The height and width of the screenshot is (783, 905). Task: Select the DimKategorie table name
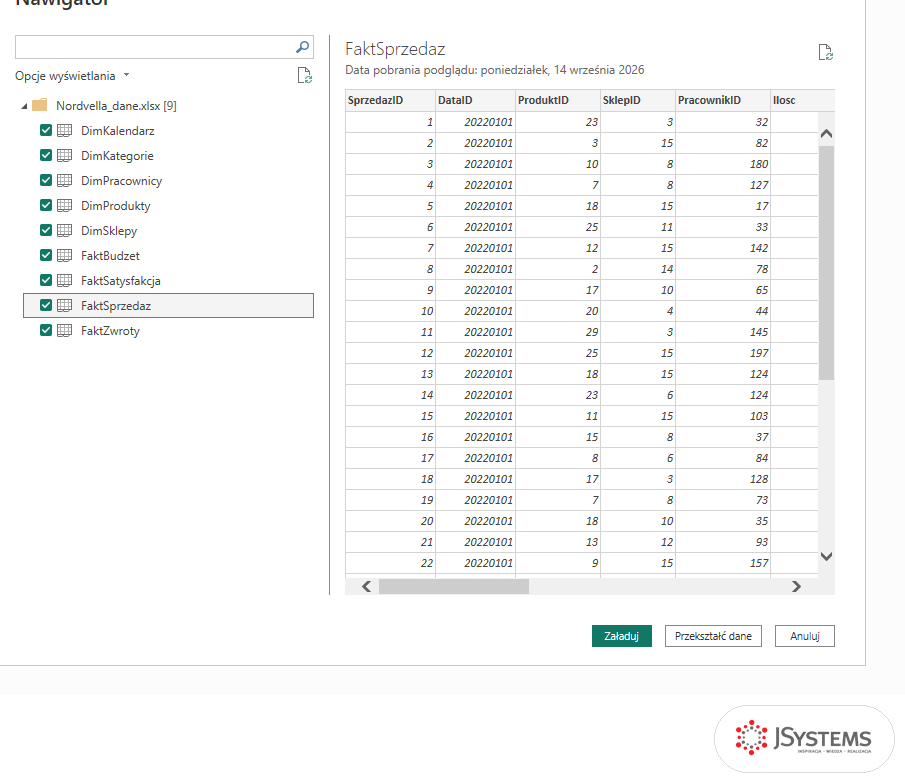coord(117,156)
